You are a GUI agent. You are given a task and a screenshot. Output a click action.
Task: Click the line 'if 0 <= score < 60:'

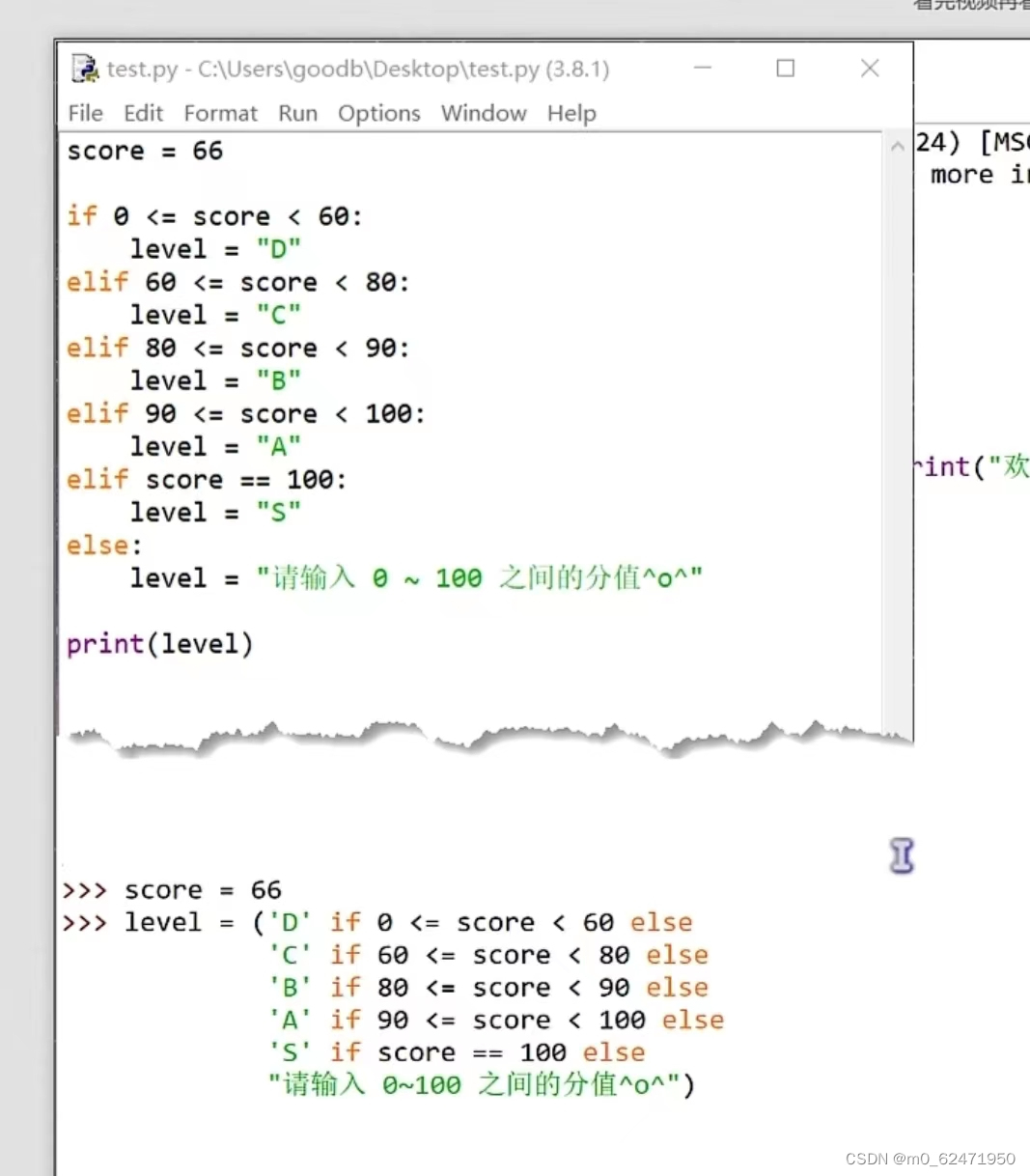(x=214, y=216)
